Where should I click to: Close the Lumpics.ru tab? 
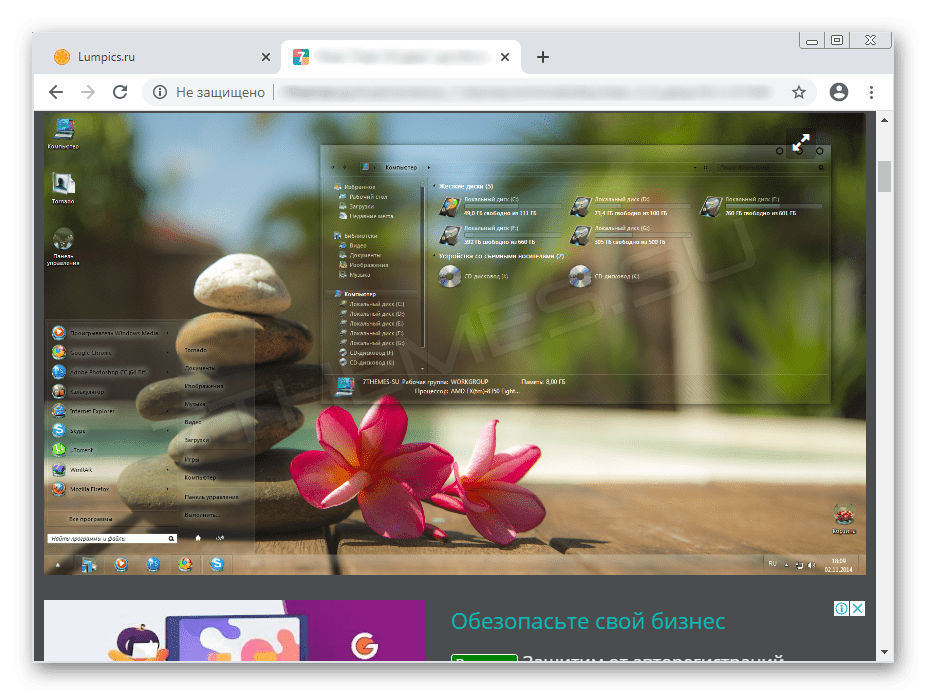(x=265, y=57)
